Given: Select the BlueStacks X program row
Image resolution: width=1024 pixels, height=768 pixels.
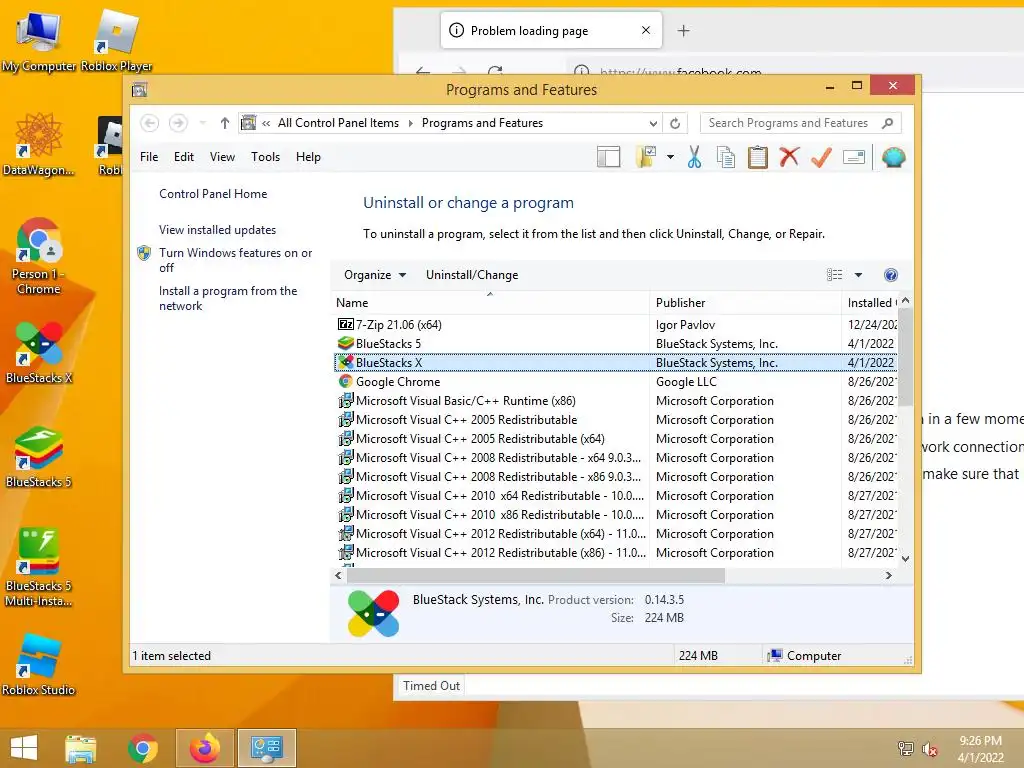Looking at the screenshot, I should (615, 362).
